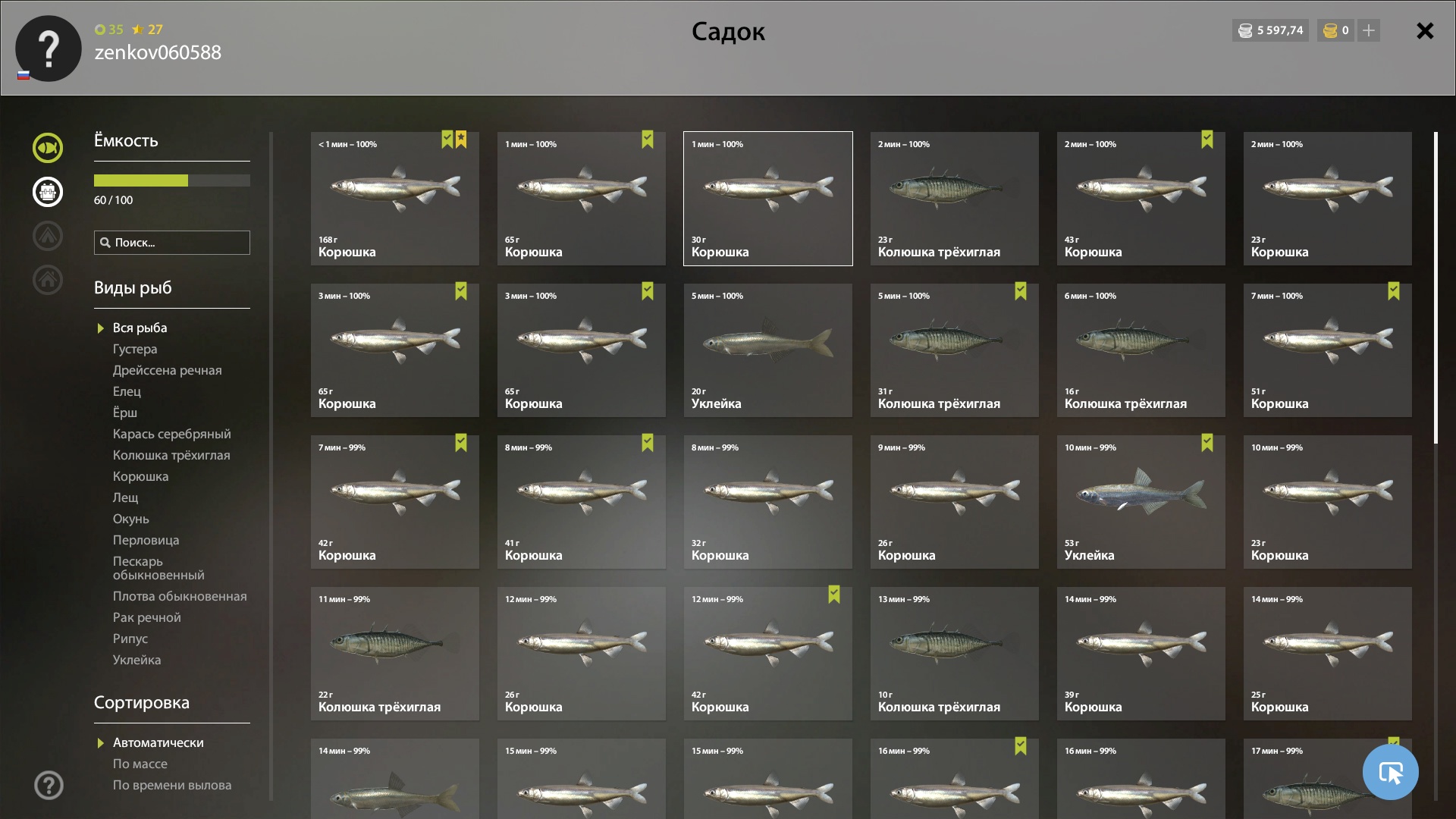The height and width of the screenshot is (819, 1456).
Task: Open the fish keepnet icon in sidebar
Action: [48, 148]
